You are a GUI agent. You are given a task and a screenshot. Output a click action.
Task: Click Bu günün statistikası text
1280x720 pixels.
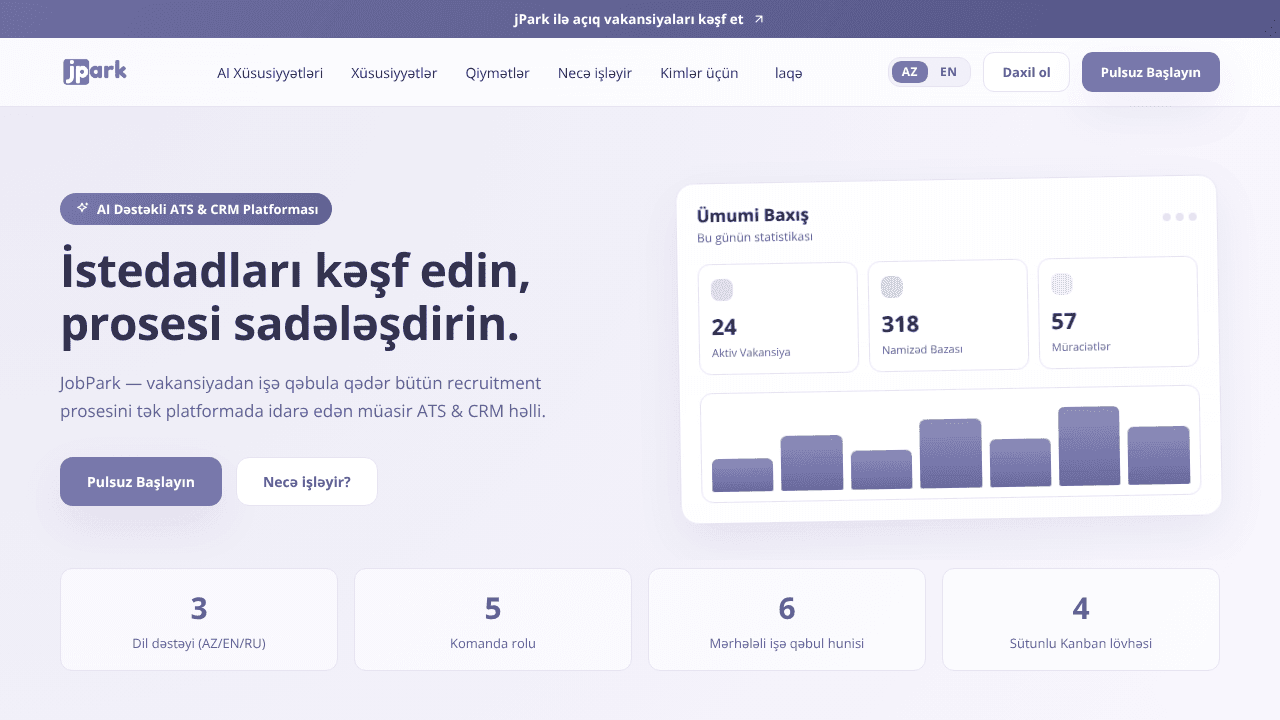pyautogui.click(x=755, y=237)
